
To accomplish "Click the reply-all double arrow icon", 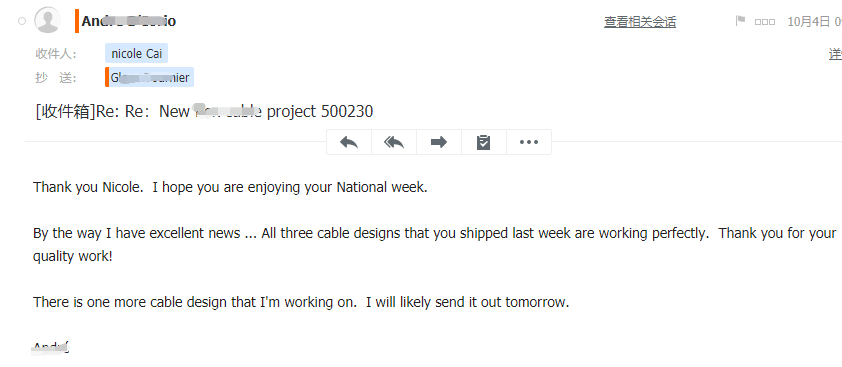I will (394, 142).
